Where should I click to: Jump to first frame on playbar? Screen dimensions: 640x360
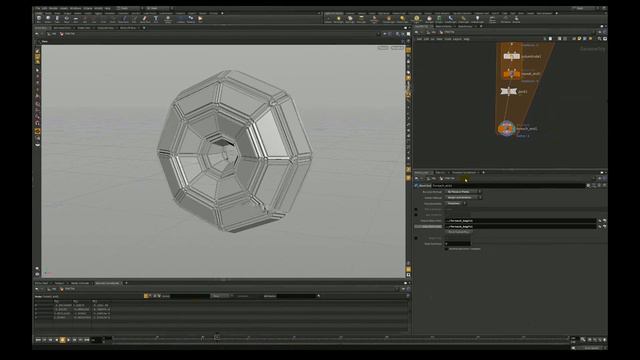pos(38,339)
